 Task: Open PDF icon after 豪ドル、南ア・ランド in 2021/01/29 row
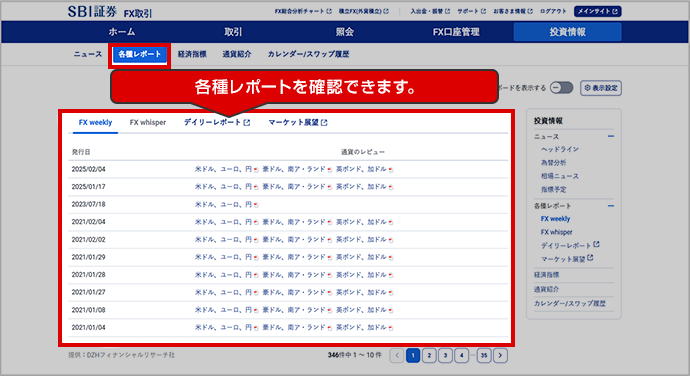[x=330, y=258]
